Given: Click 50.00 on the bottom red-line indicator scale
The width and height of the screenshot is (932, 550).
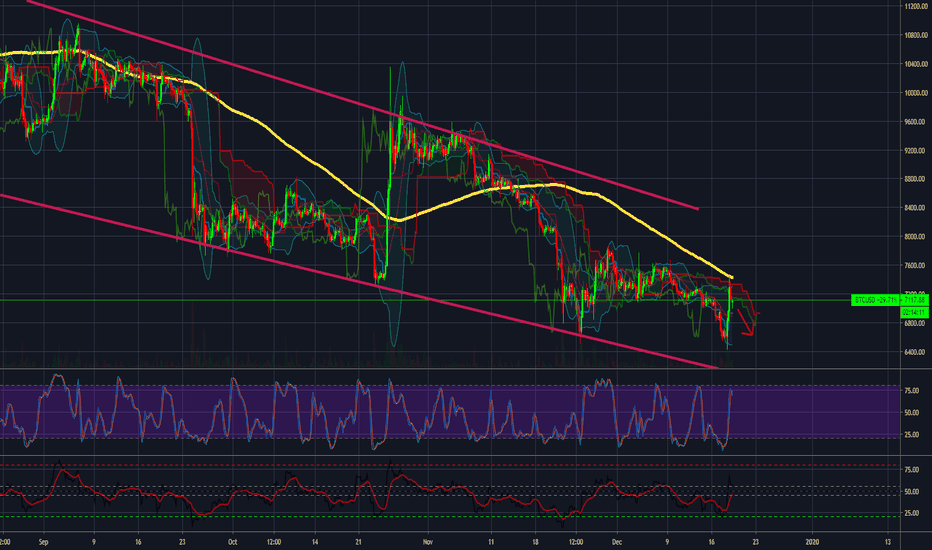Looking at the screenshot, I should click(912, 492).
